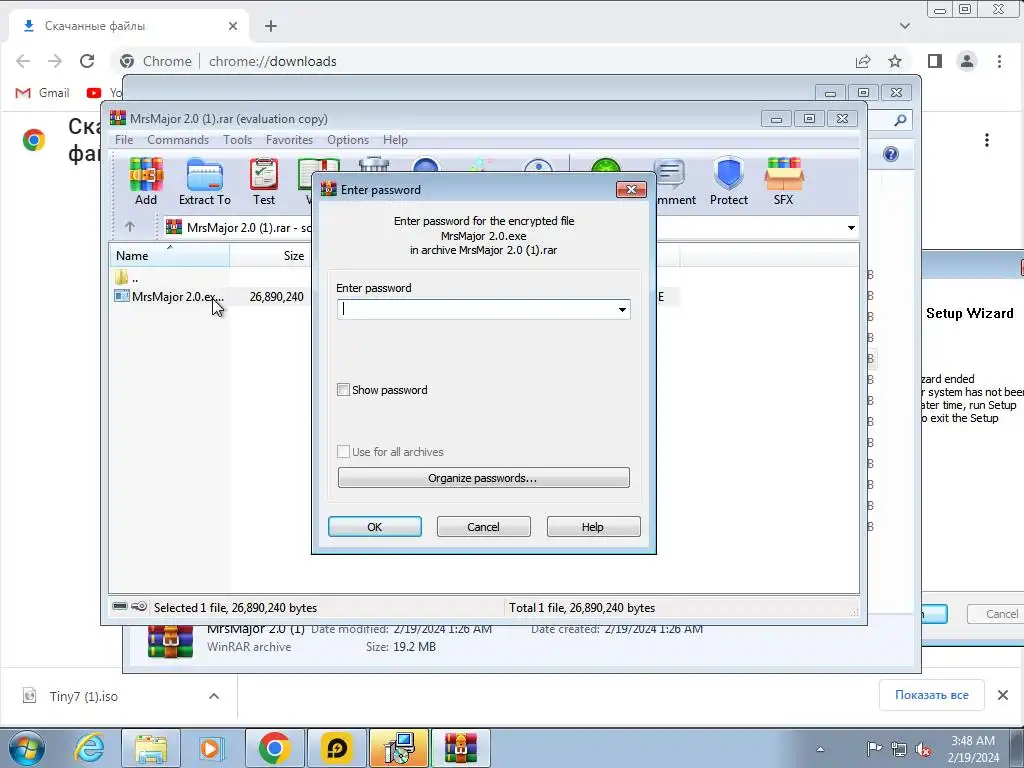1024x768 pixels.
Task: Open Windows Explorer from the taskbar
Action: 150,748
